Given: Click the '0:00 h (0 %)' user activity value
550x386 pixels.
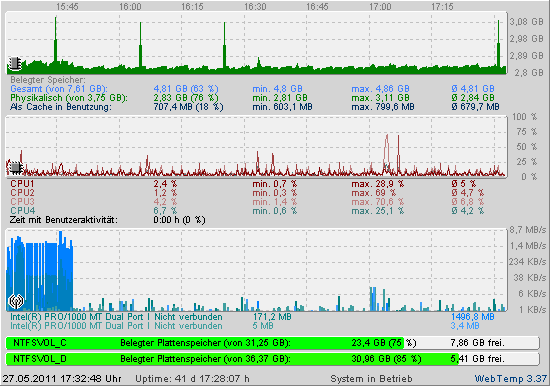Looking at the screenshot, I should pyautogui.click(x=179, y=220).
